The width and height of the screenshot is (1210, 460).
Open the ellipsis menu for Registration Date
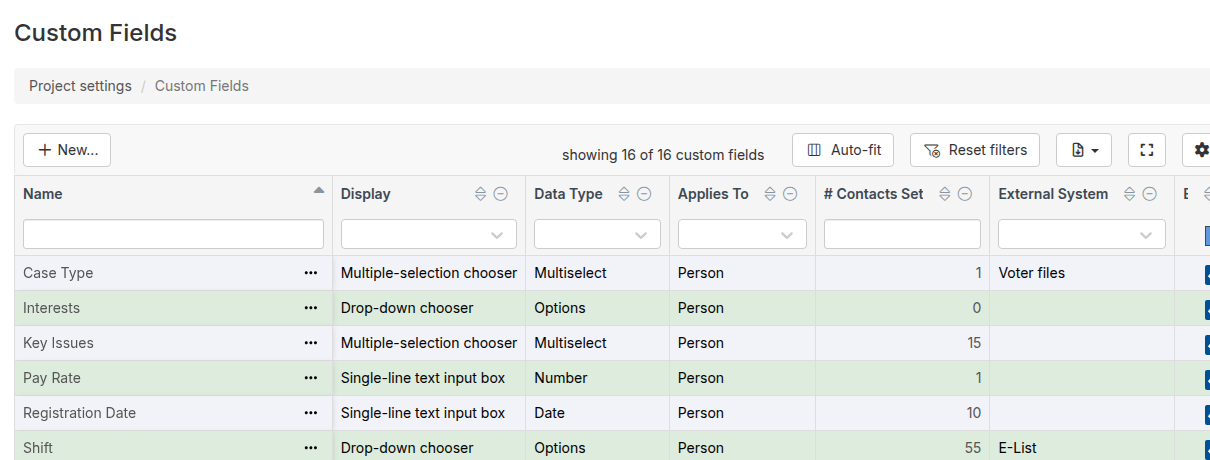310,413
